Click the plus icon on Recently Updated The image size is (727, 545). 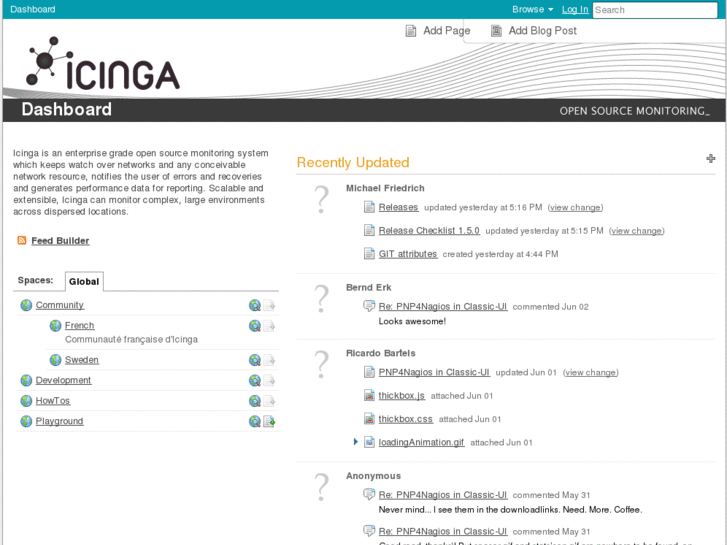[x=710, y=159]
